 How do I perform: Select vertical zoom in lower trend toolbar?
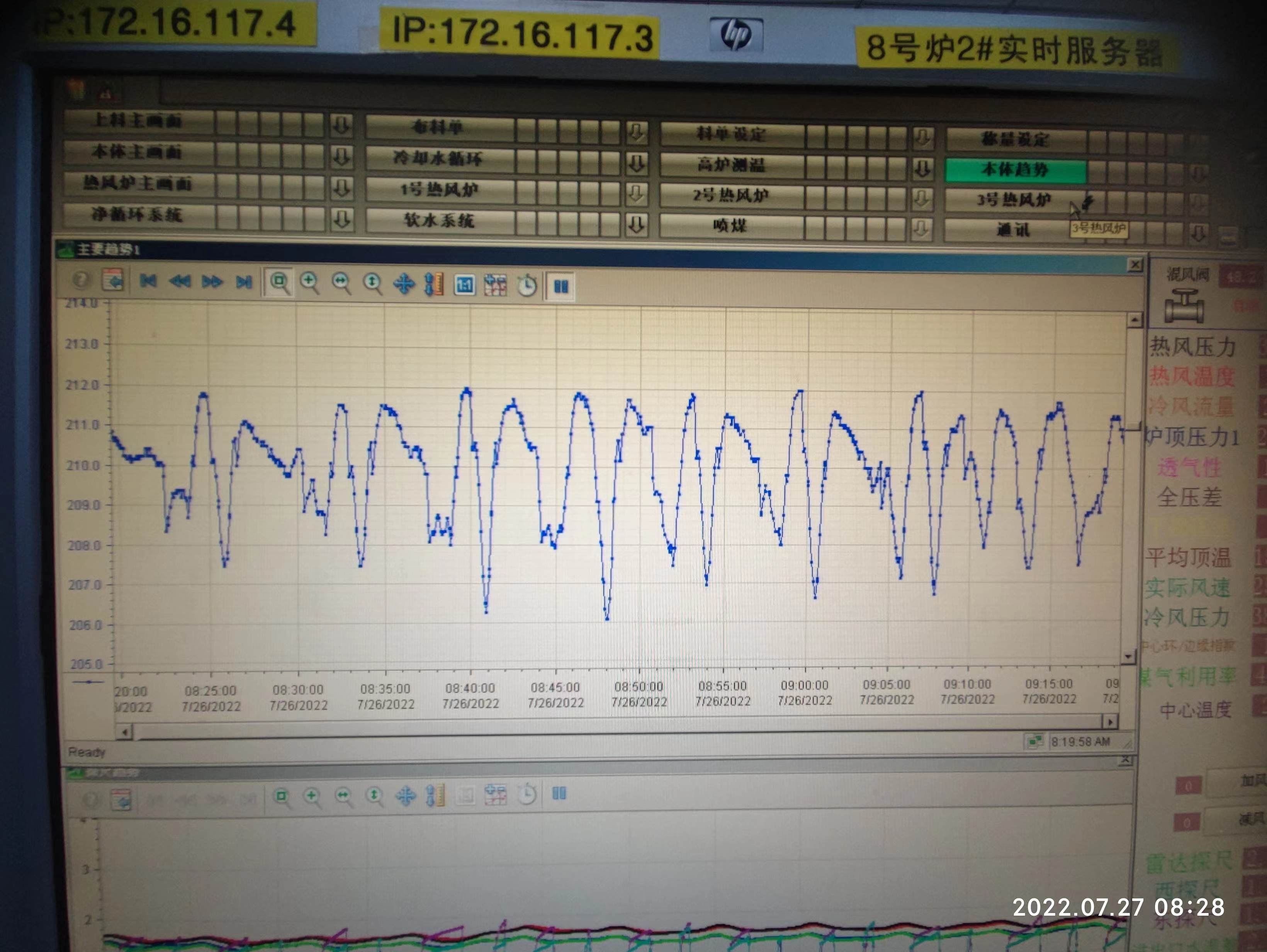click(375, 796)
